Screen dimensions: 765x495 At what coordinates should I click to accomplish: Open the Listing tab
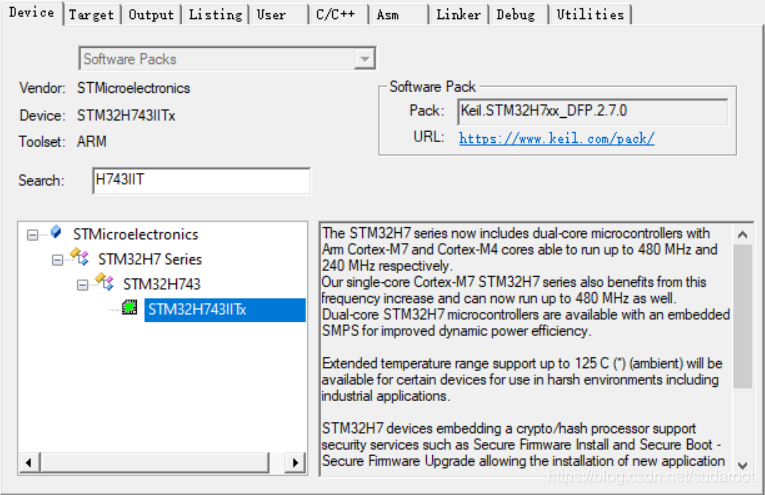tap(215, 15)
